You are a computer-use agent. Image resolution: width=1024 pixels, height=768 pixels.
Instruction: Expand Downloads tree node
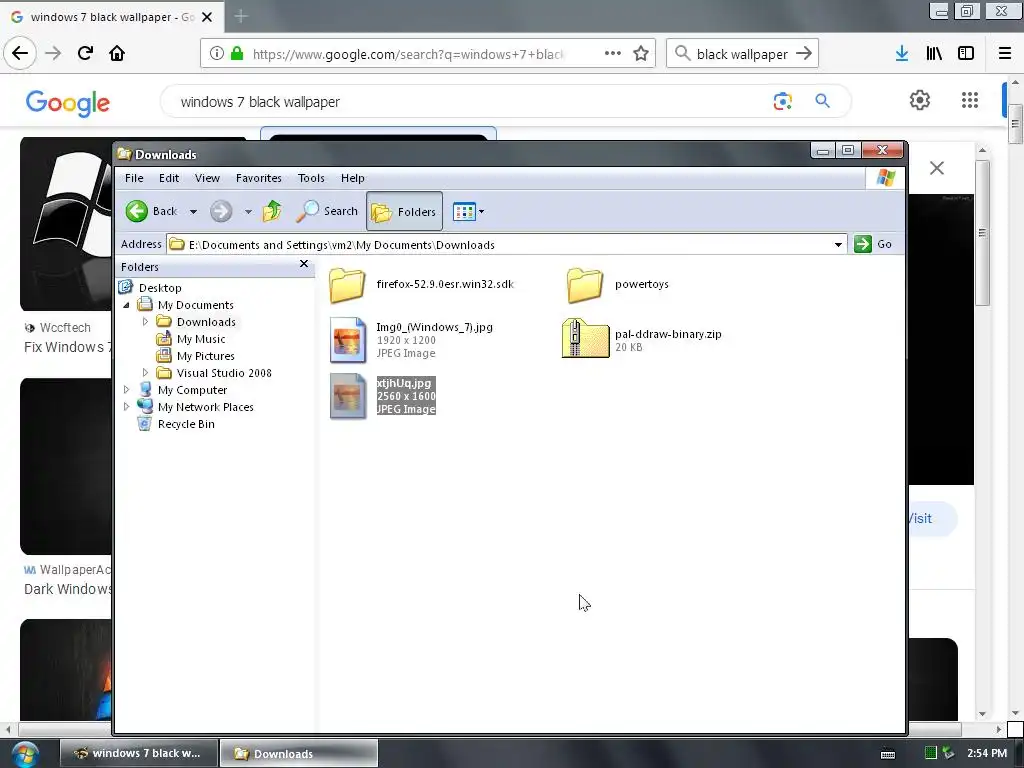(x=146, y=321)
